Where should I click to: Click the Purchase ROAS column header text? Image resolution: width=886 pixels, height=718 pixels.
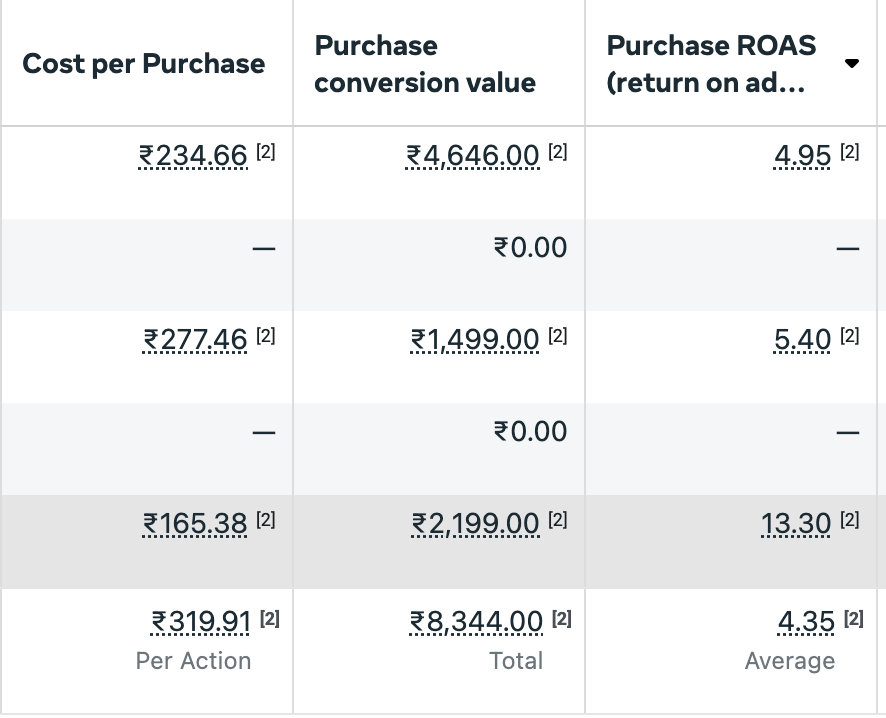711,64
